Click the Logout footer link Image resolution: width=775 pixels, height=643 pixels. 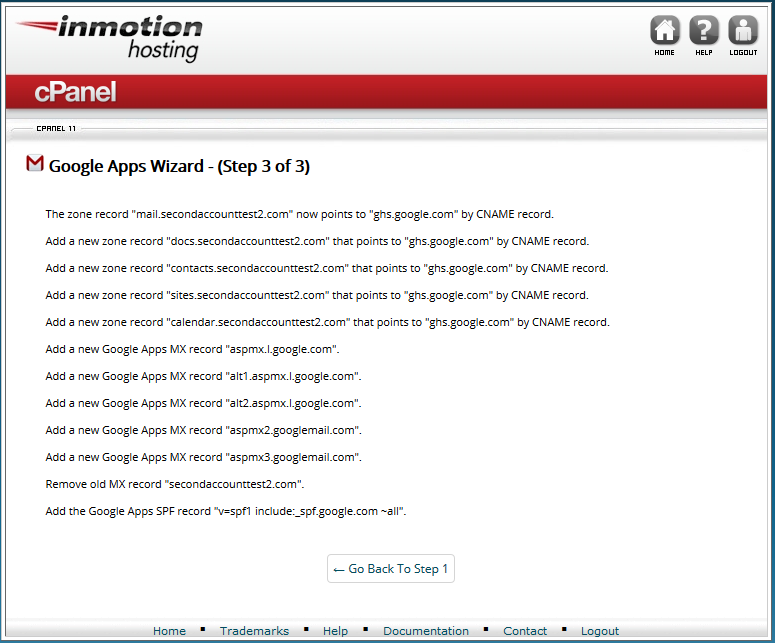click(600, 631)
